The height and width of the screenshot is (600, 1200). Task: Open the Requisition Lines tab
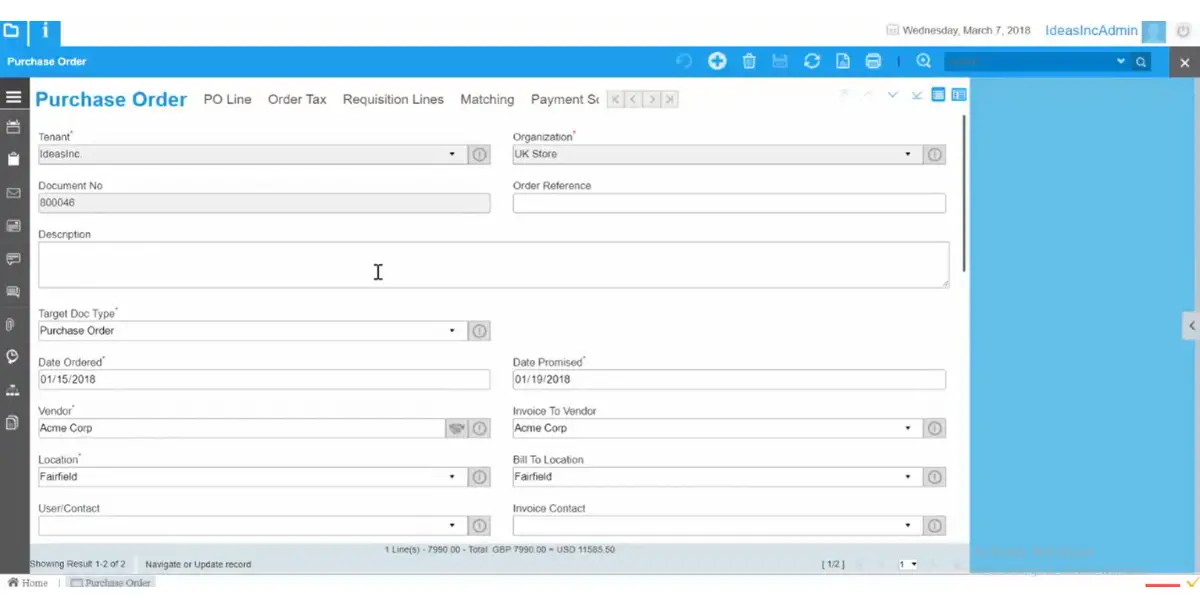(x=393, y=99)
